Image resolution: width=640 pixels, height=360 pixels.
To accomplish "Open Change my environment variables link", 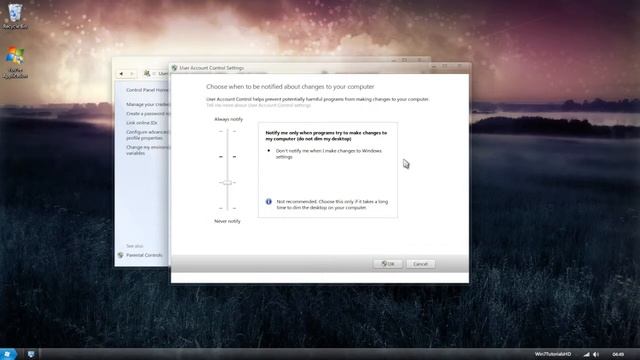I will (148, 150).
